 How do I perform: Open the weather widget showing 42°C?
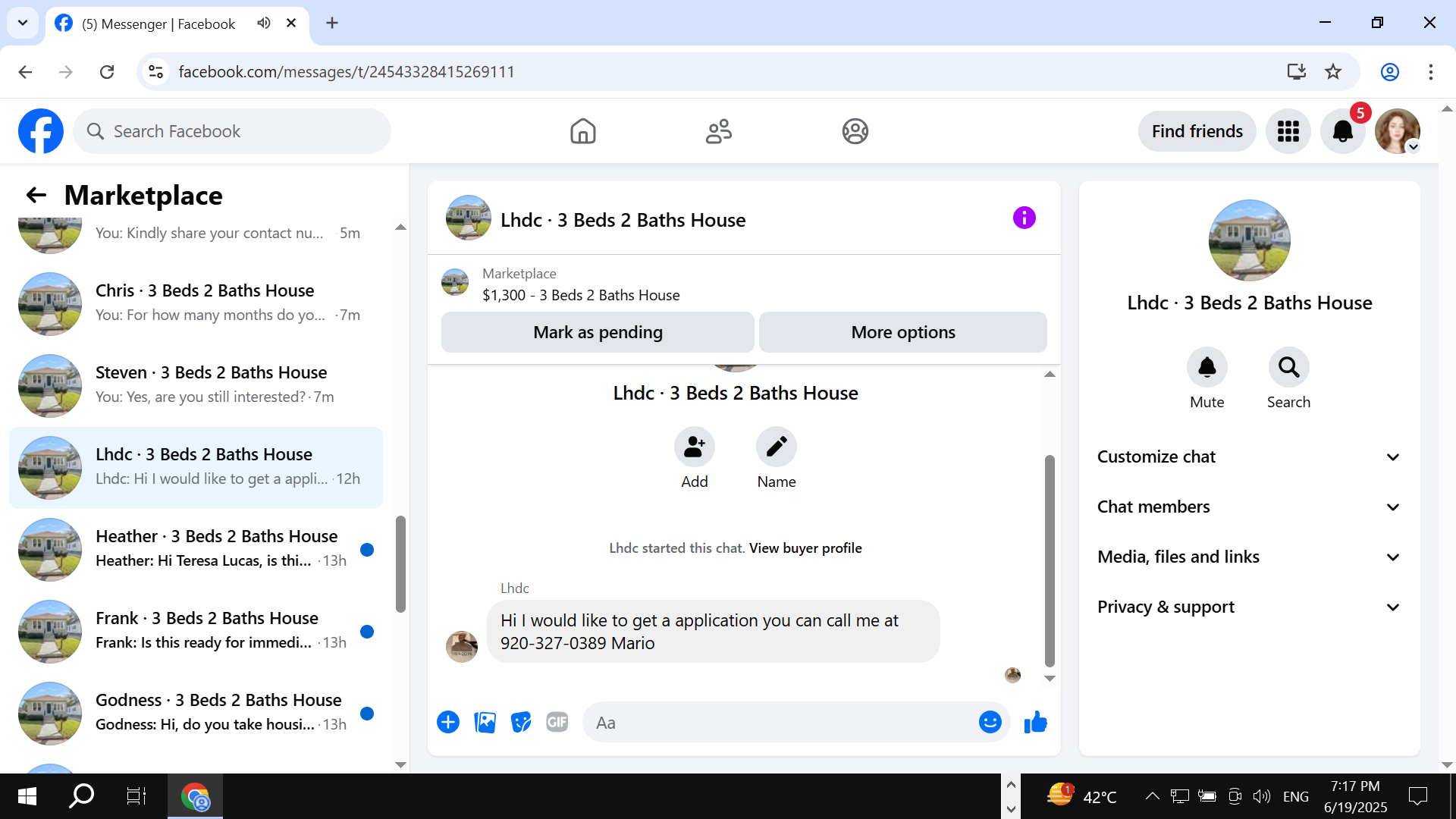point(1082,796)
